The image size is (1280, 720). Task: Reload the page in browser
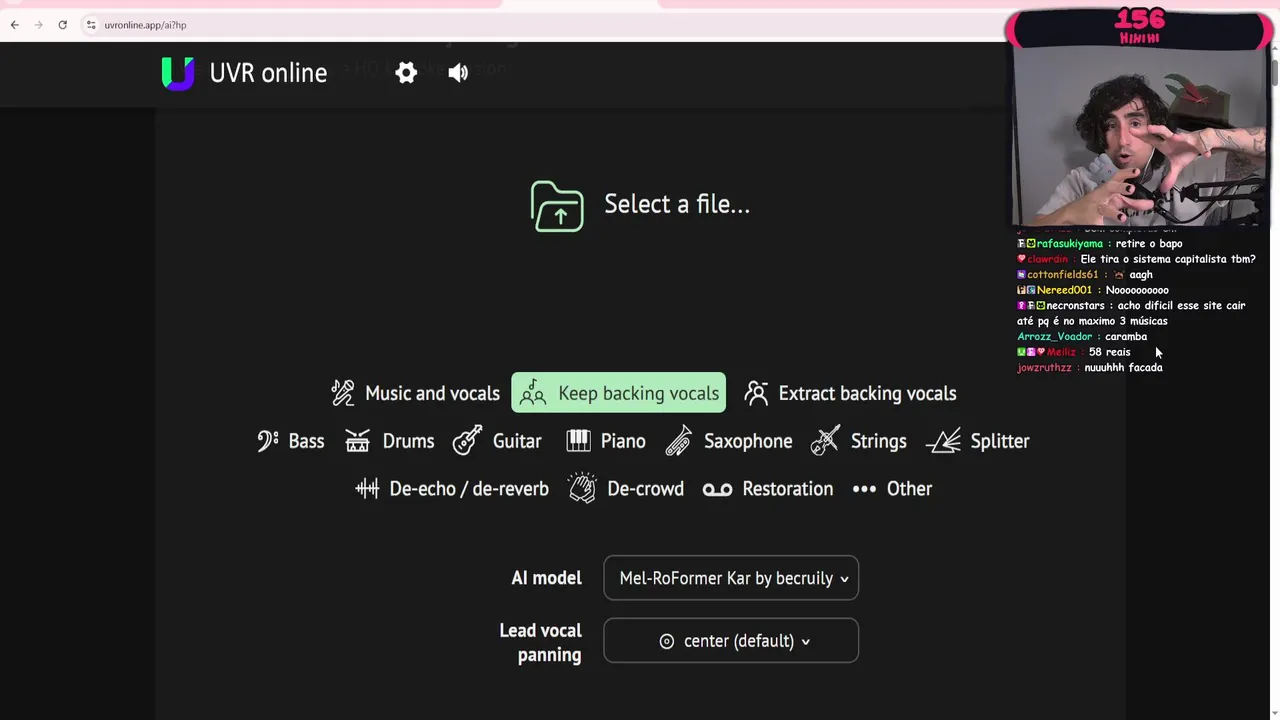[63, 25]
